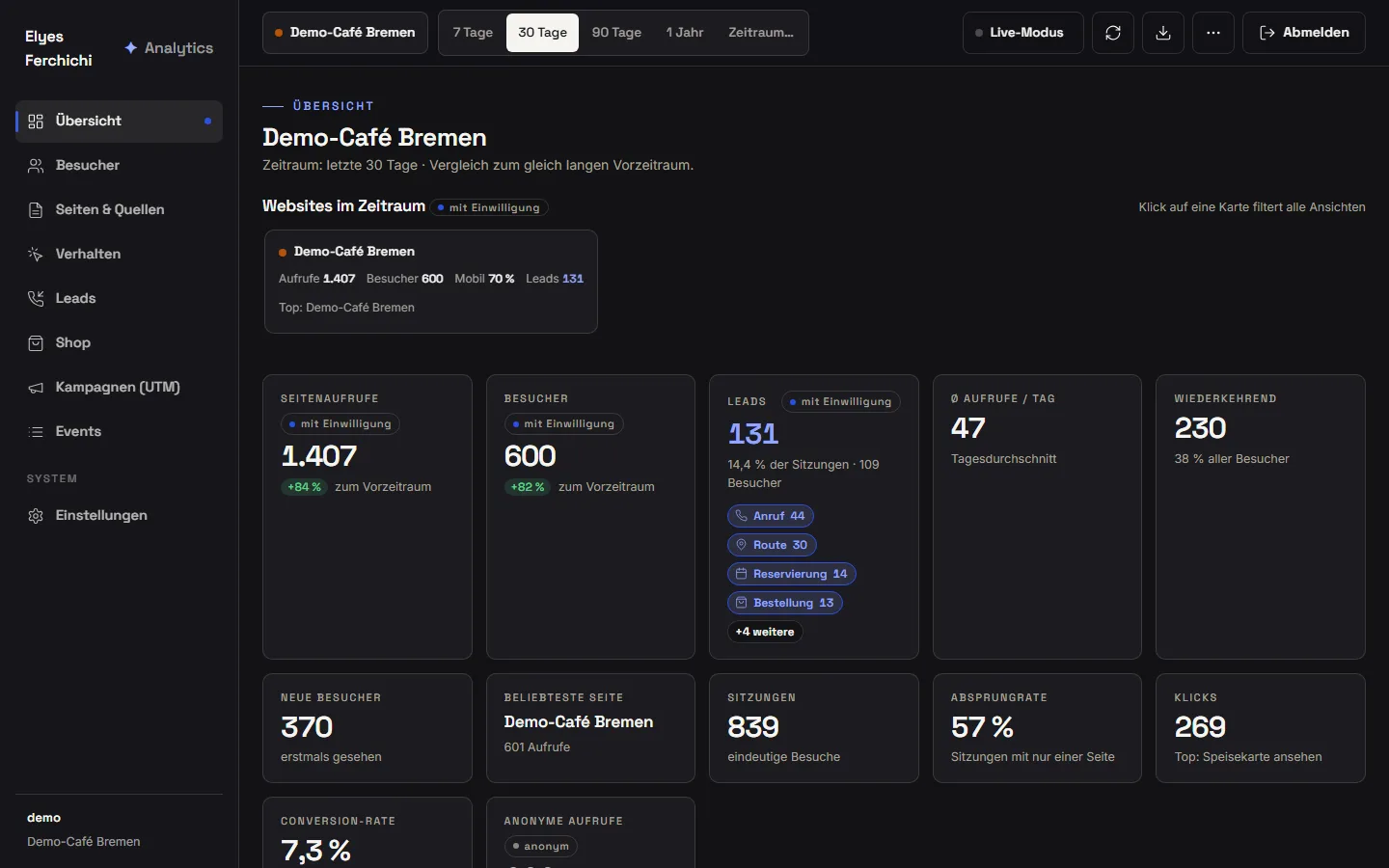The width and height of the screenshot is (1389, 868).
Task: Open the Leads sidebar item
Action: point(119,299)
